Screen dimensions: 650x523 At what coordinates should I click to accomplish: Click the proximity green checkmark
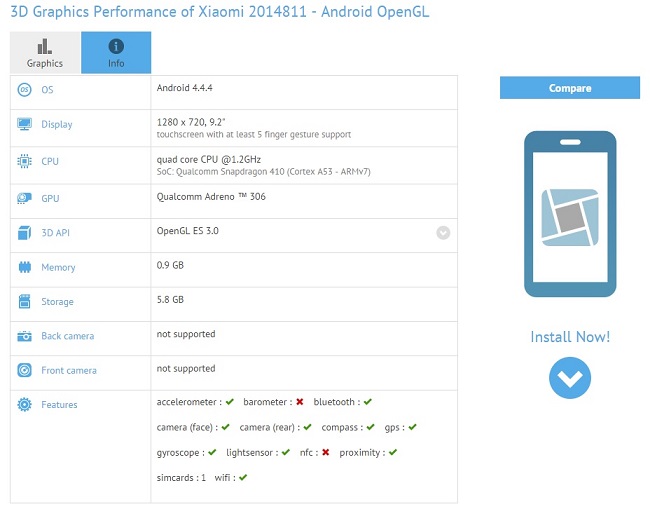tap(393, 452)
